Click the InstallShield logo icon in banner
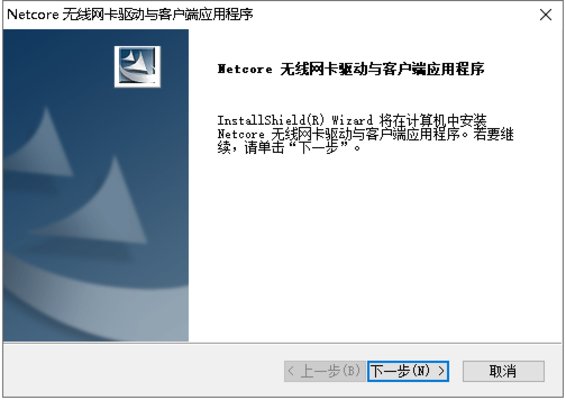 [x=137, y=66]
